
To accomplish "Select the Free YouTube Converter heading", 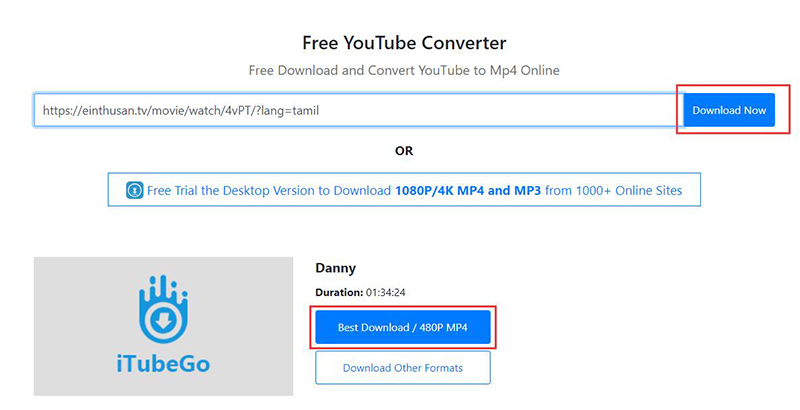I will [404, 43].
